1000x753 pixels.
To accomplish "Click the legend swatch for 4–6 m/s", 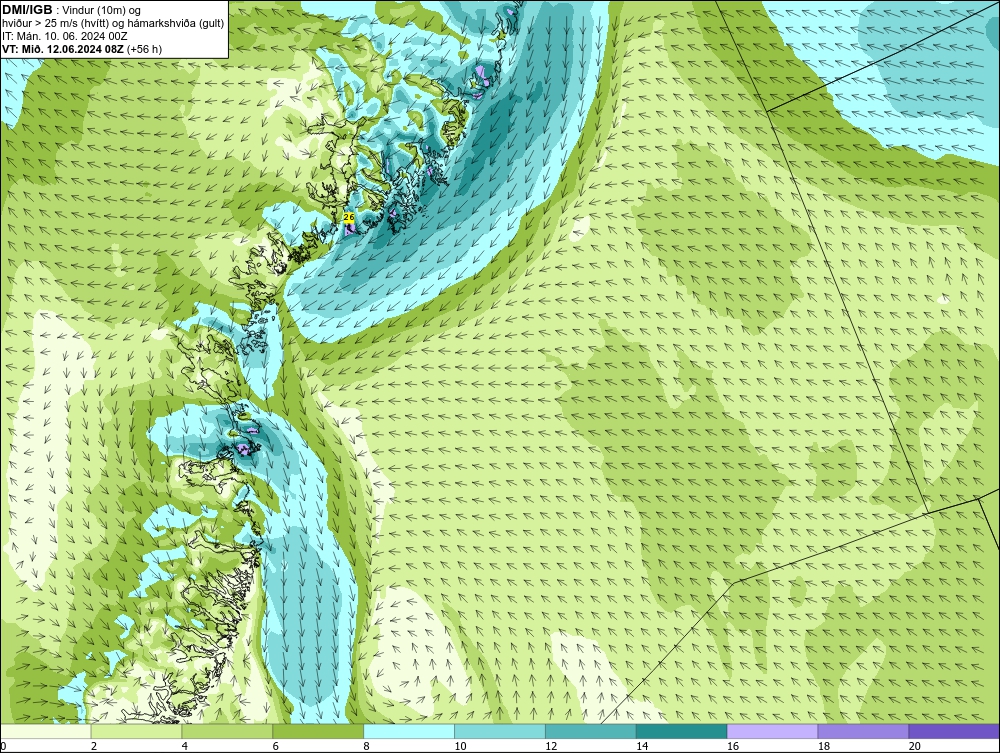I will click(x=227, y=731).
